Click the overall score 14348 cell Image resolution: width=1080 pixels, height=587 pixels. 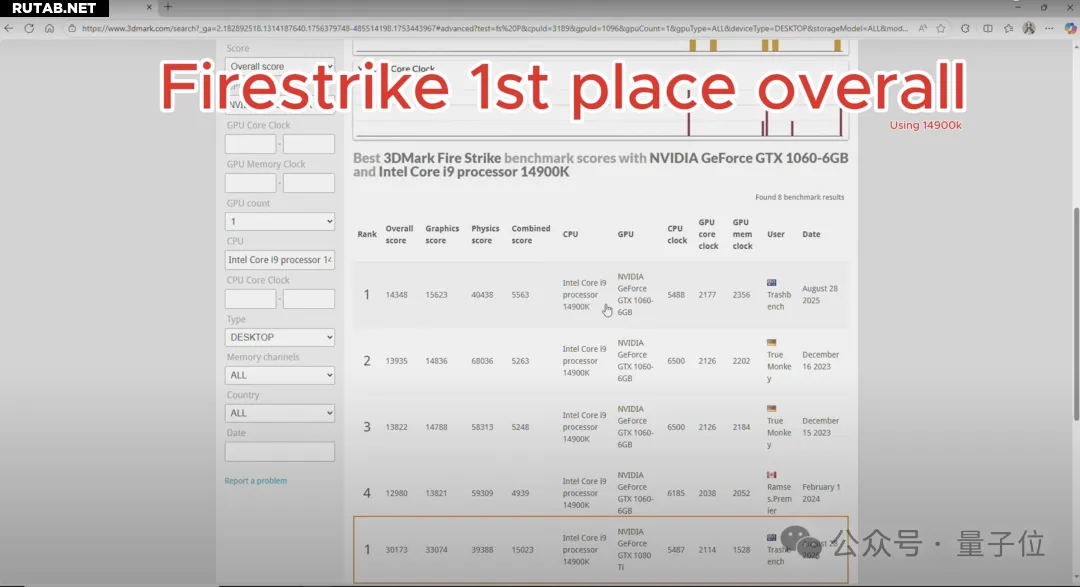pos(397,295)
